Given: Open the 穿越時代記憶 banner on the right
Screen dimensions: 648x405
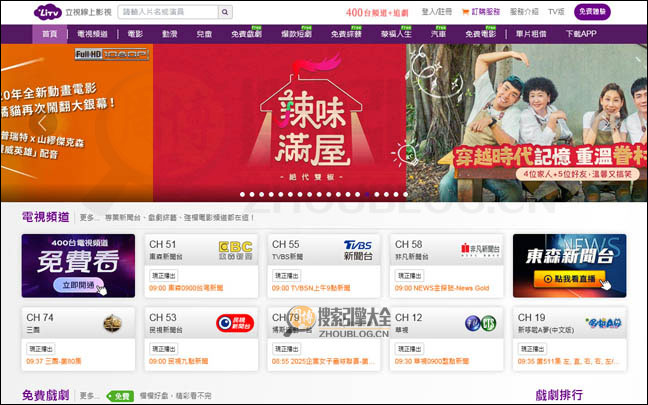Looking at the screenshot, I should pos(527,123).
